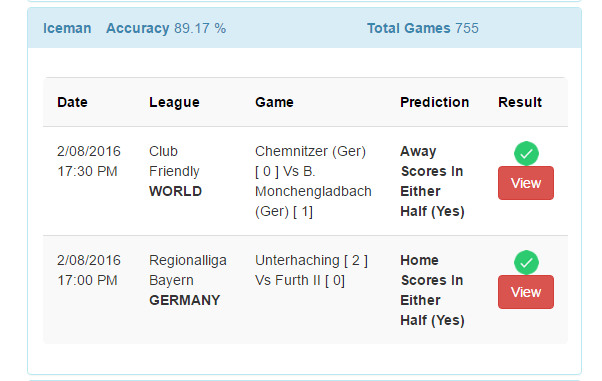Click Away Scores In Either Half prediction
Screen dimensions: 602x381
click(x=432, y=181)
